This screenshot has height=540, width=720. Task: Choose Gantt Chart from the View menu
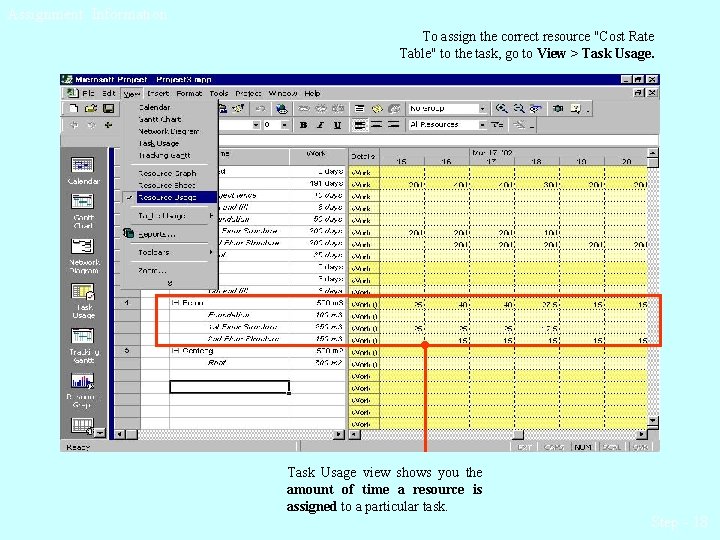click(x=160, y=119)
